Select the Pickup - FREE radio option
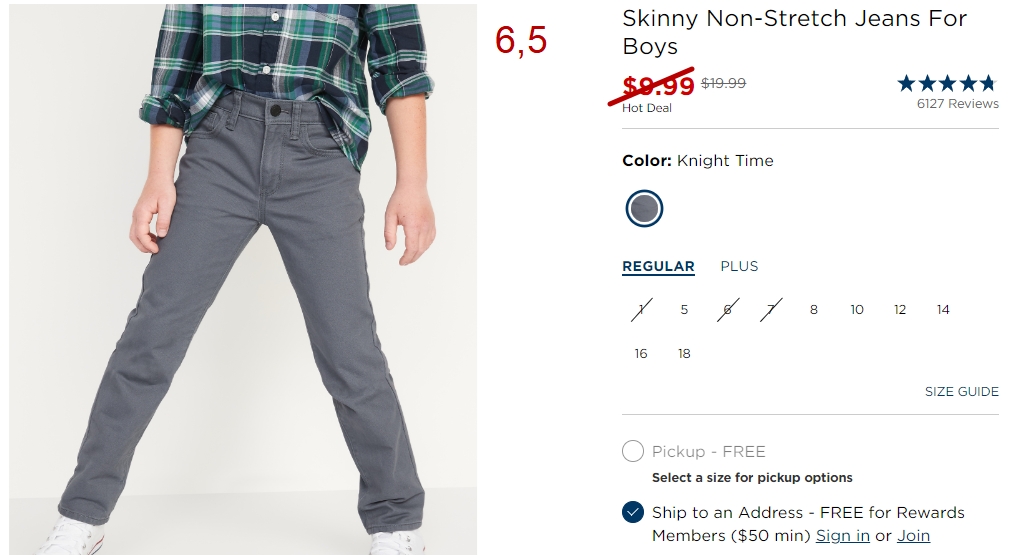The width and height of the screenshot is (1035, 555). click(632, 451)
